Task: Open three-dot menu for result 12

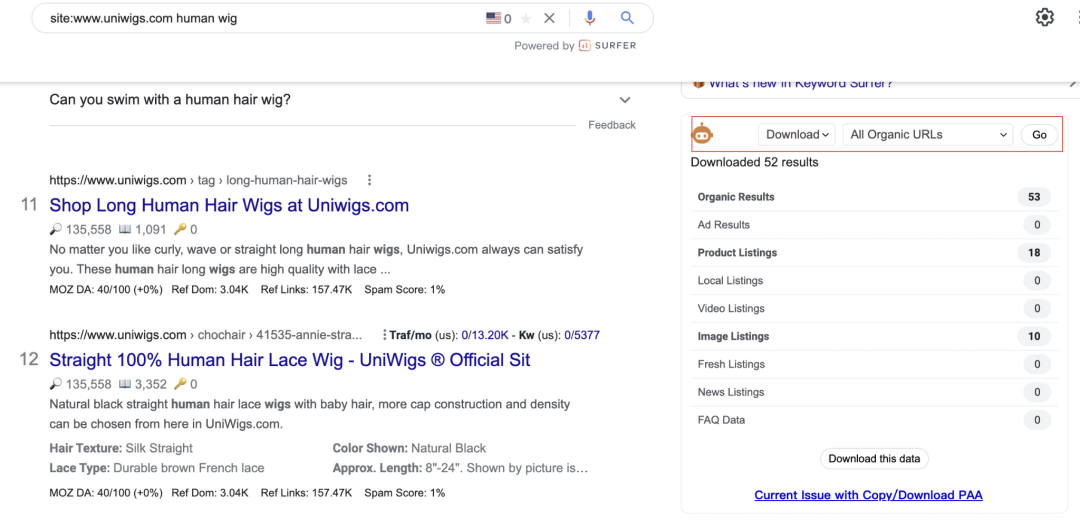Action: 383,335
